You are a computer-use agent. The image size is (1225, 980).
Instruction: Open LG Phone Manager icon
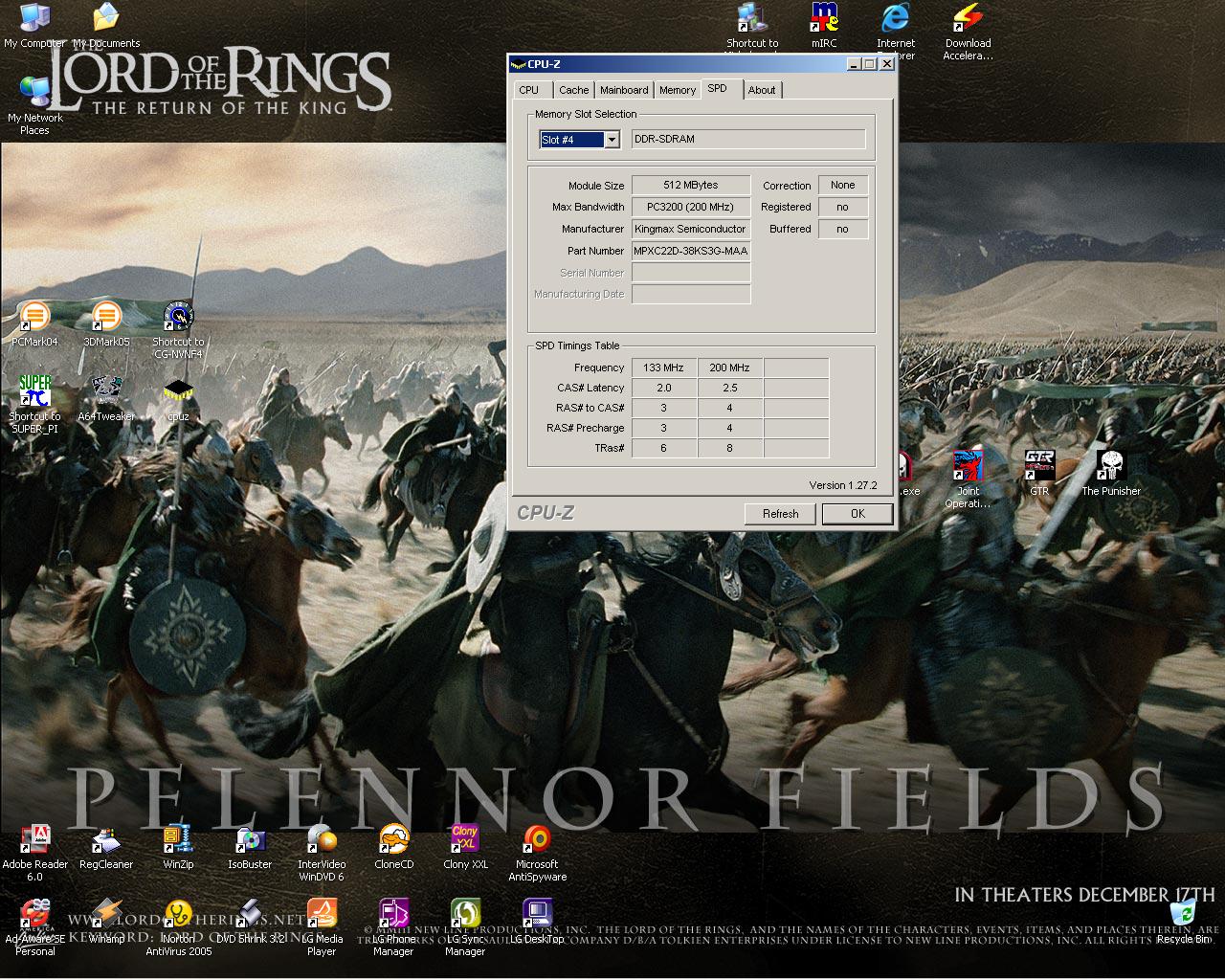(x=393, y=927)
